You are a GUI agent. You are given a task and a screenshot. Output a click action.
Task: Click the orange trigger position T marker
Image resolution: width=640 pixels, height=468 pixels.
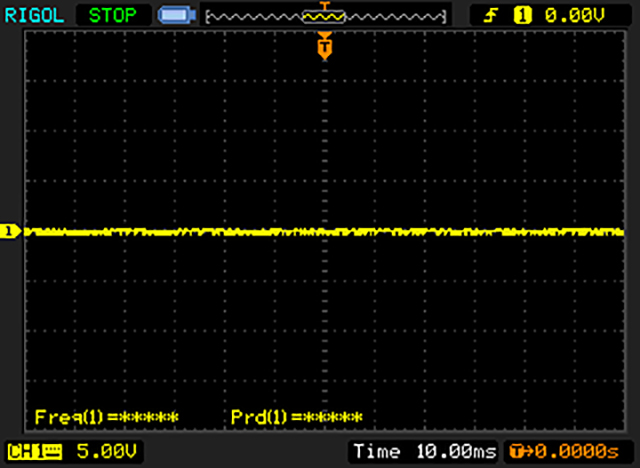(x=324, y=46)
